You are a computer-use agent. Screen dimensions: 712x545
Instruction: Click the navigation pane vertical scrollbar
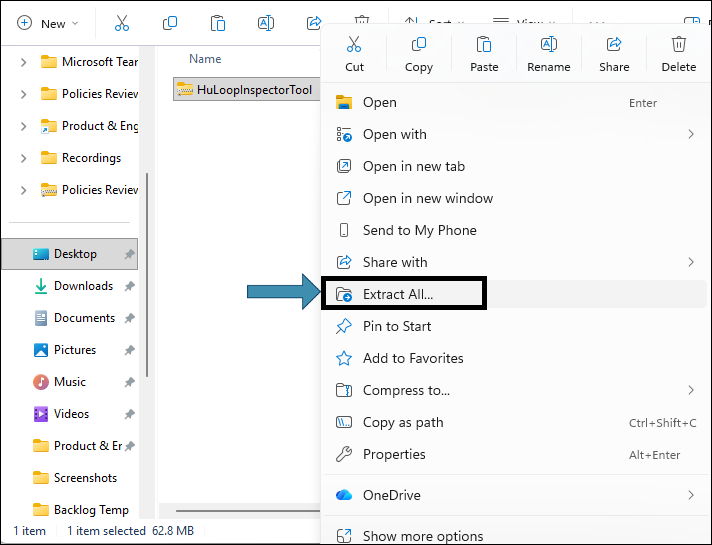coord(147,275)
